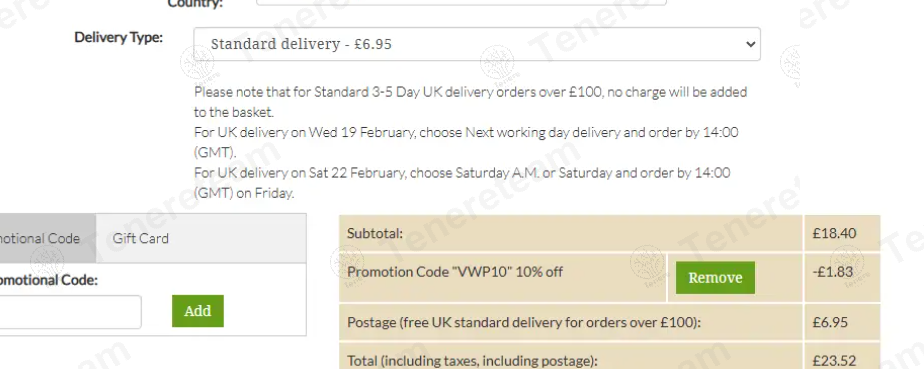Click the Promotion Code "VWP10" 10% off text
The image size is (924, 369).
click(x=455, y=272)
